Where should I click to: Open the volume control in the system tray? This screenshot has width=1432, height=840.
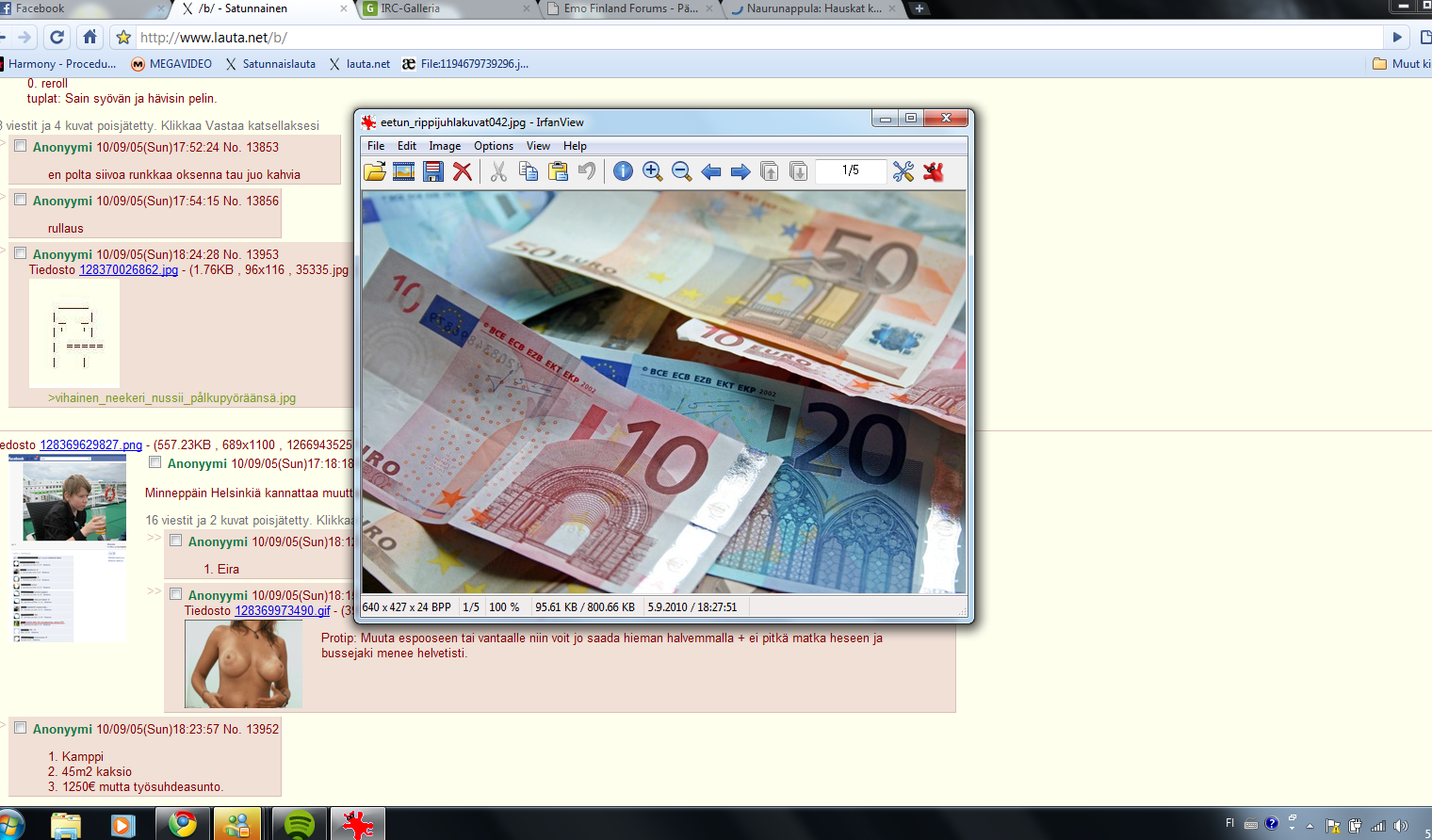point(1401,826)
